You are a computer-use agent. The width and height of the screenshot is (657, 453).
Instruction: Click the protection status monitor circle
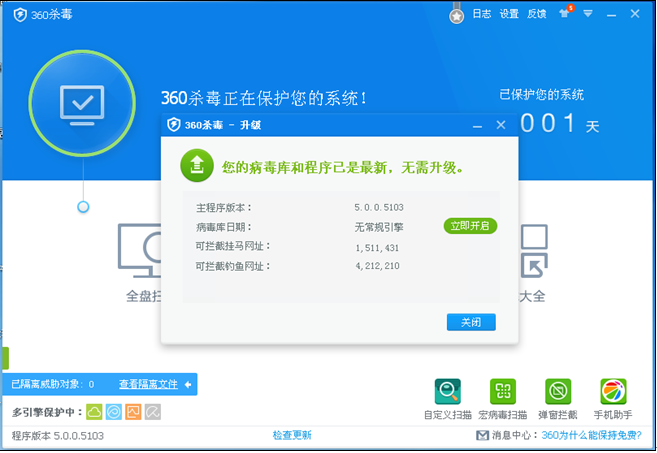coord(82,104)
